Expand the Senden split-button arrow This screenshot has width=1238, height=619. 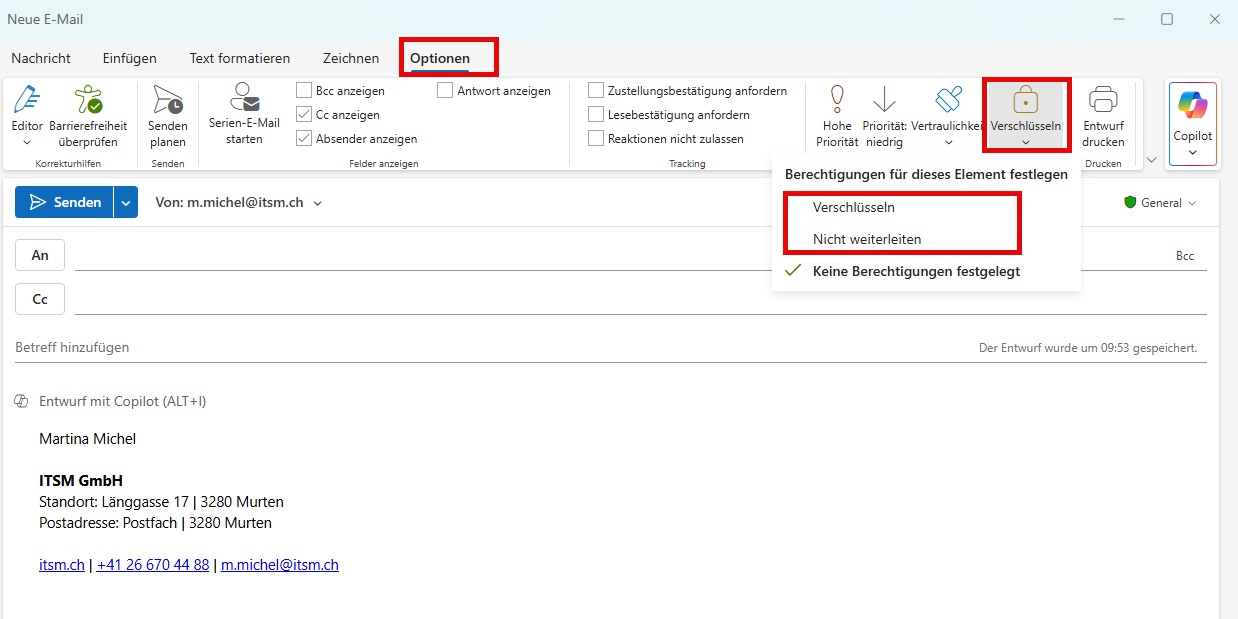coord(125,203)
